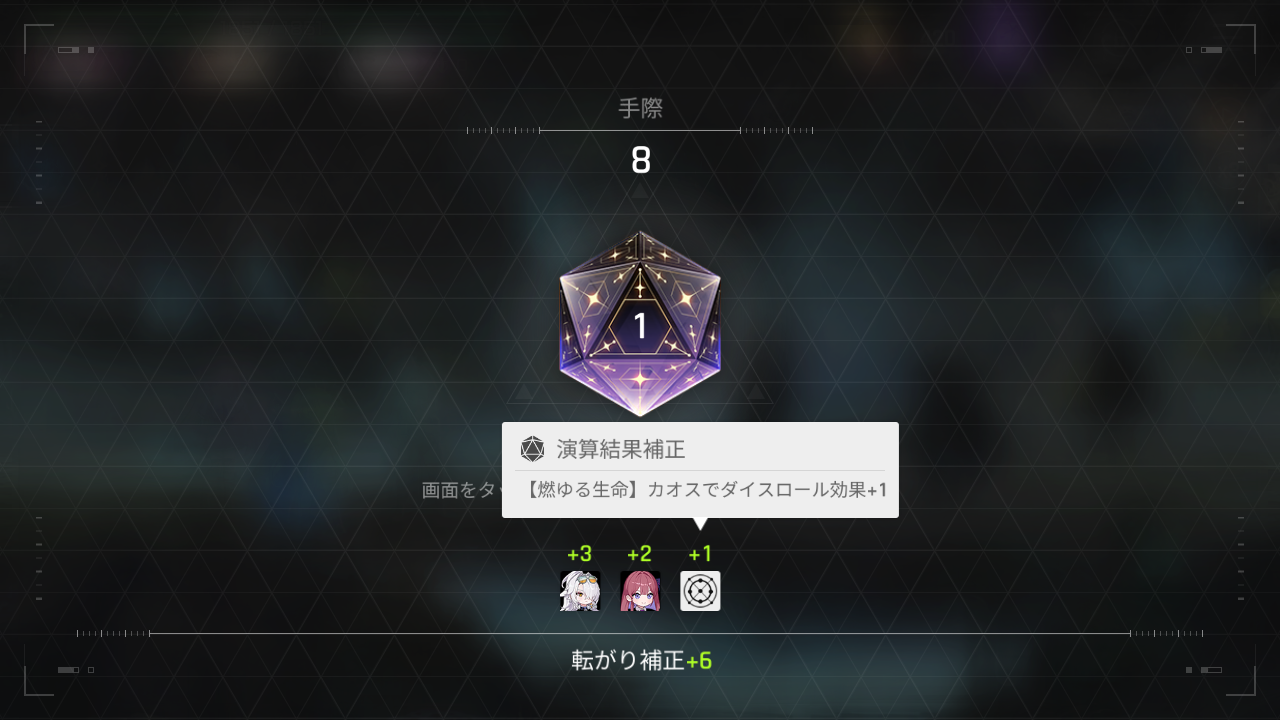Click the tooltip pointer arrow above the relic
The image size is (1280, 720).
tap(700, 524)
